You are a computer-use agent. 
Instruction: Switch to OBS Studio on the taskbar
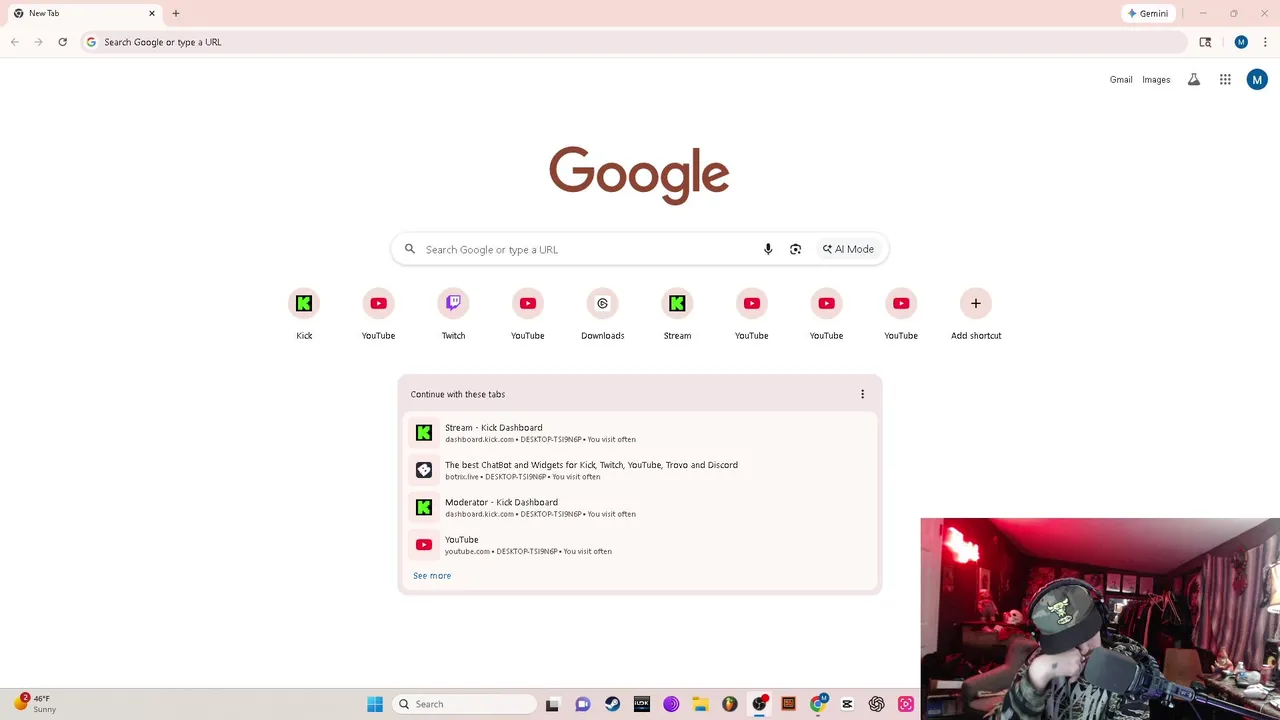pyautogui.click(x=759, y=704)
